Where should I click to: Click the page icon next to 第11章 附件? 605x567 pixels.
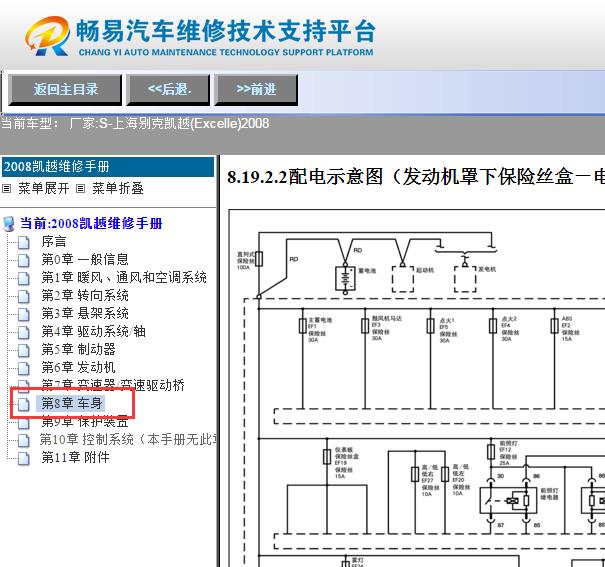click(24, 459)
